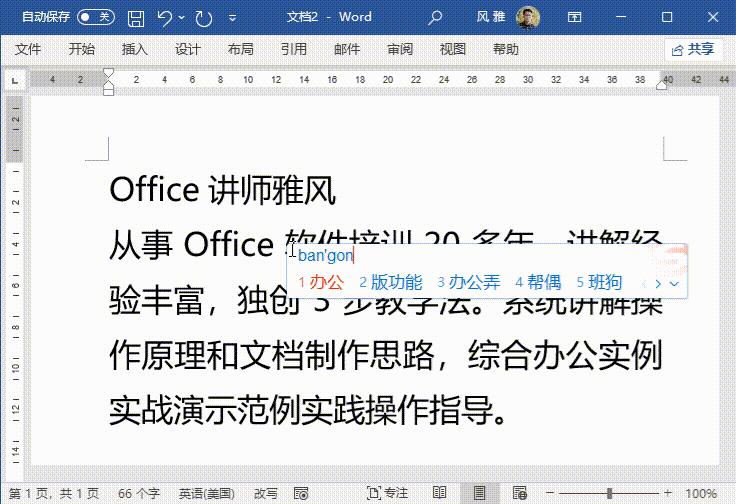Click the 共享 share button
The width and height of the screenshot is (736, 504).
pos(693,49)
